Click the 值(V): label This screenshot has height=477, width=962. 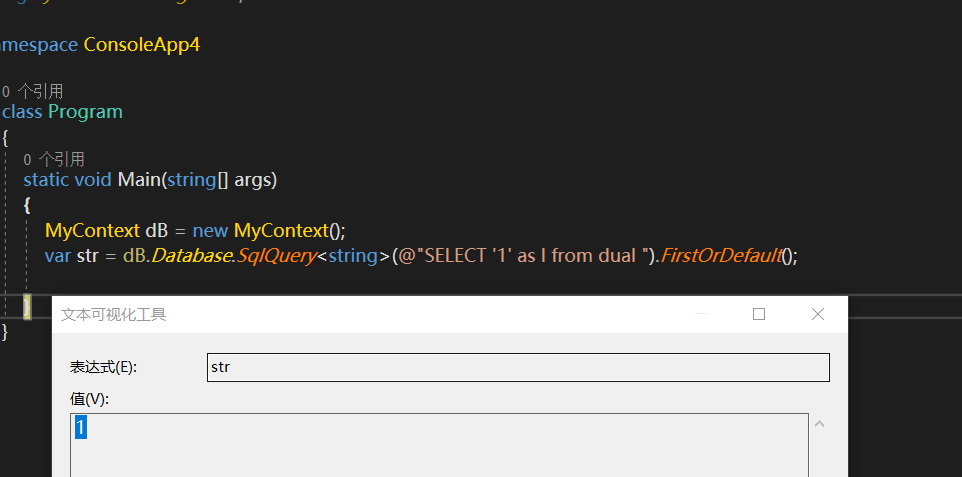(89, 399)
